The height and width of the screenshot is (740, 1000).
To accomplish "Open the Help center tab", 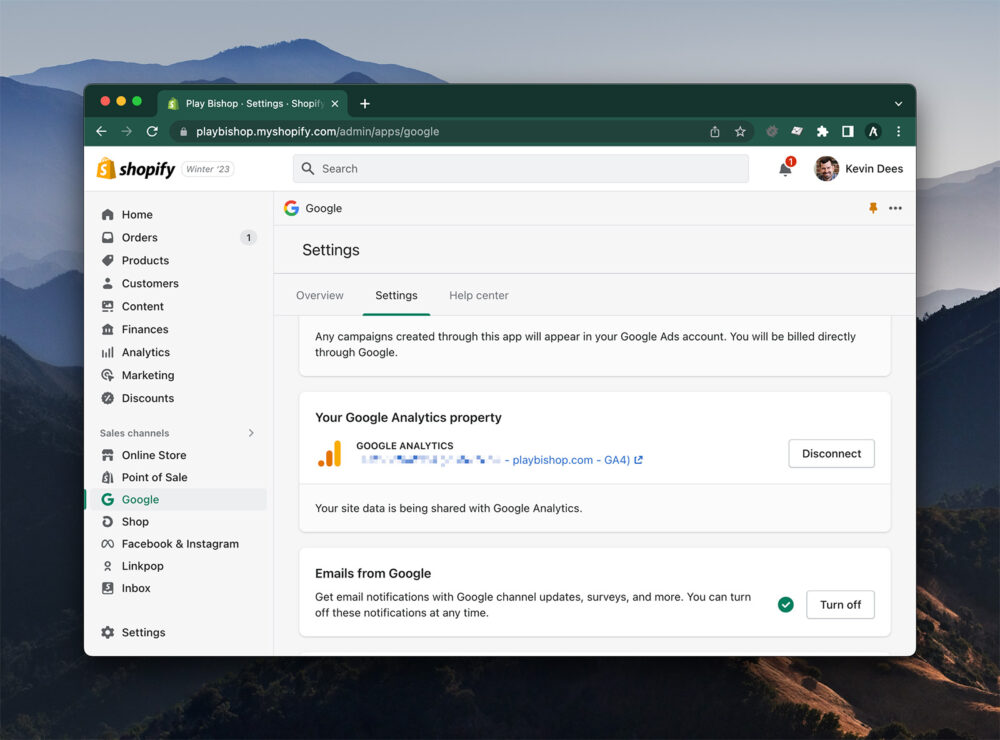I will pos(478,295).
